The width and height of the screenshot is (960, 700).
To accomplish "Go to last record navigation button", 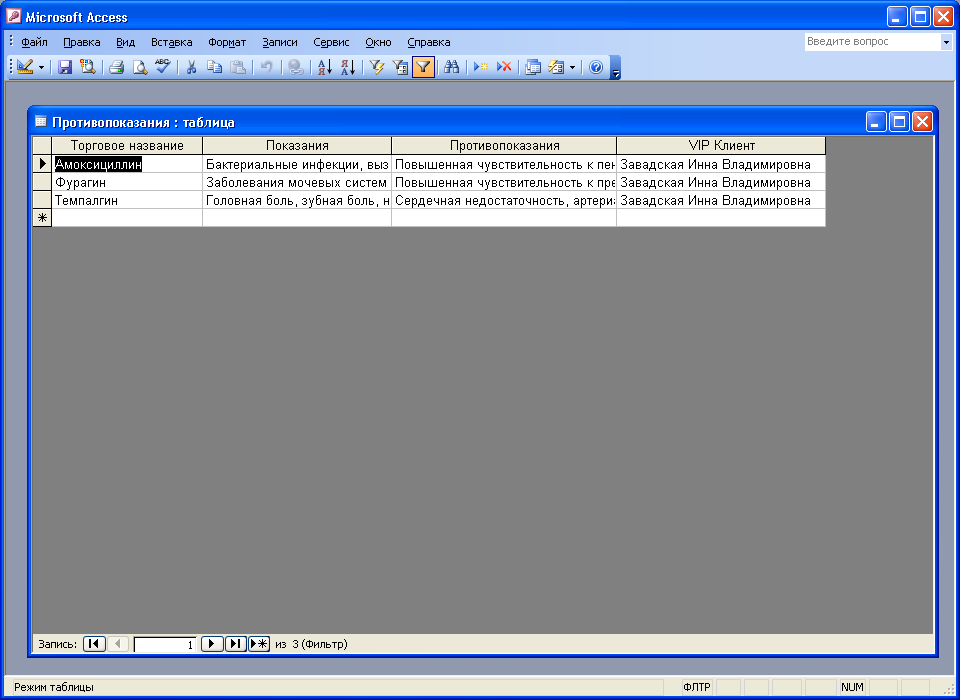I will tap(236, 644).
